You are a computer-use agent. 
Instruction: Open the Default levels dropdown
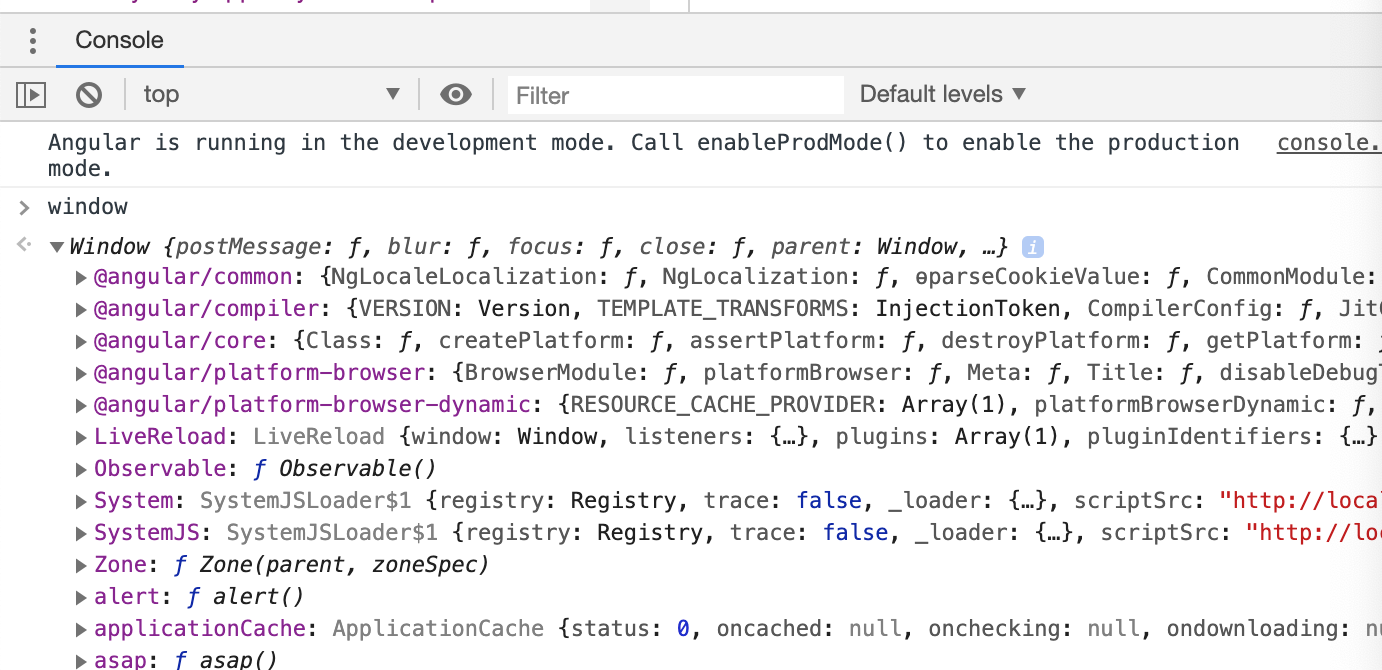(943, 95)
